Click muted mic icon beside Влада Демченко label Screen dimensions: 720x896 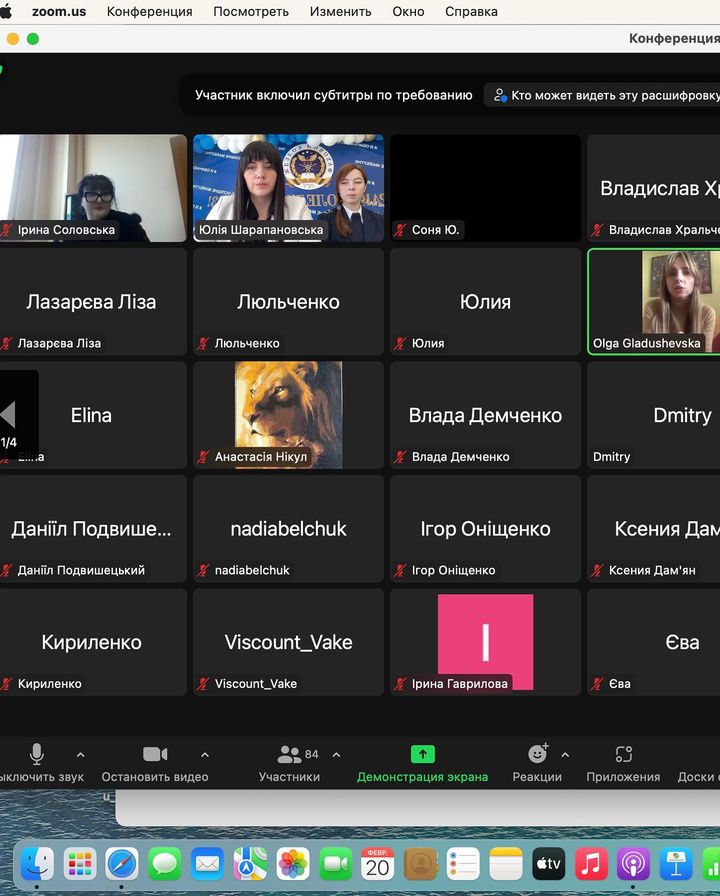point(401,457)
